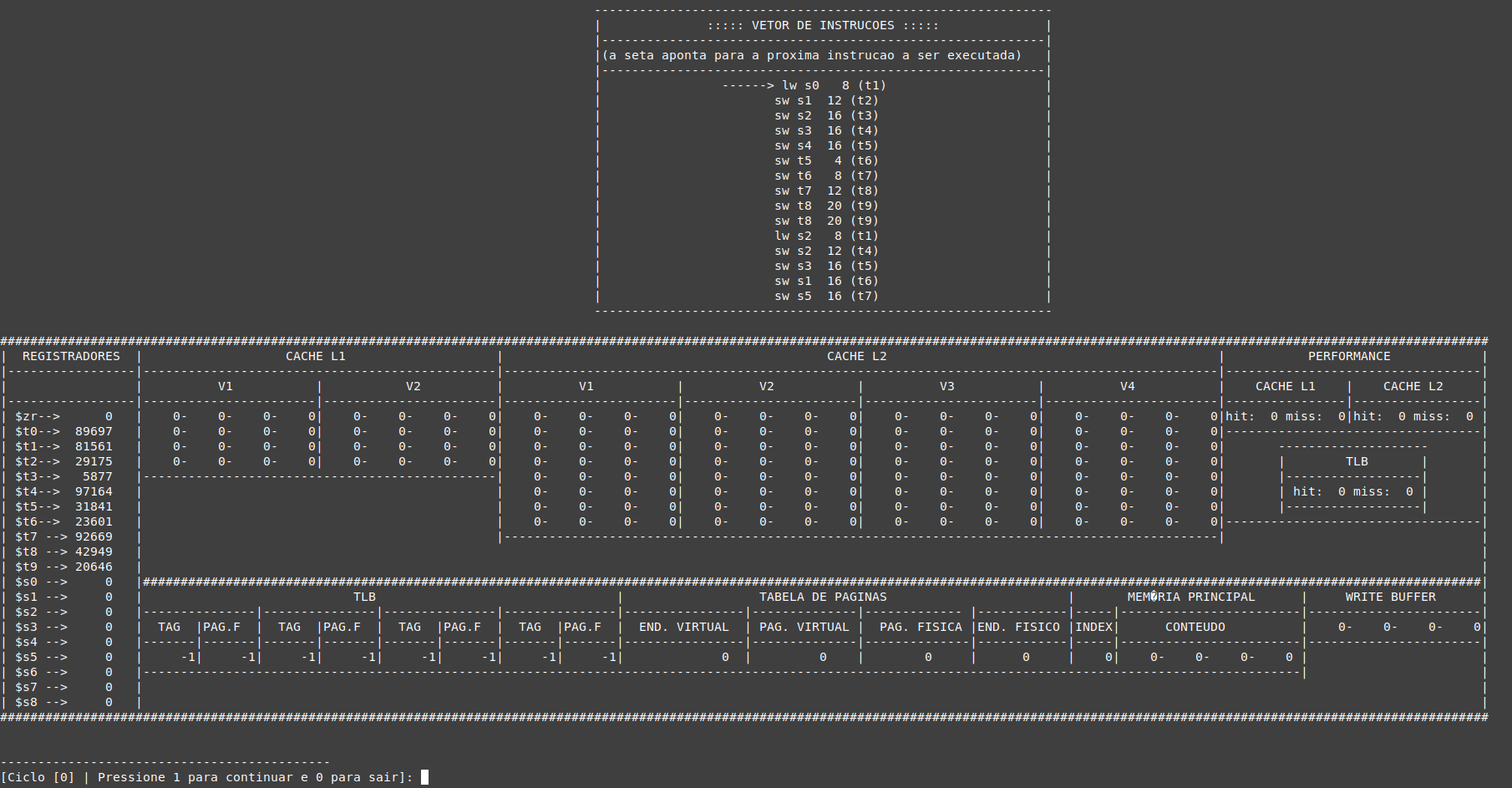Select the WRITE BUFFER panel header
This screenshot has width=1512, height=788.
(1388, 597)
